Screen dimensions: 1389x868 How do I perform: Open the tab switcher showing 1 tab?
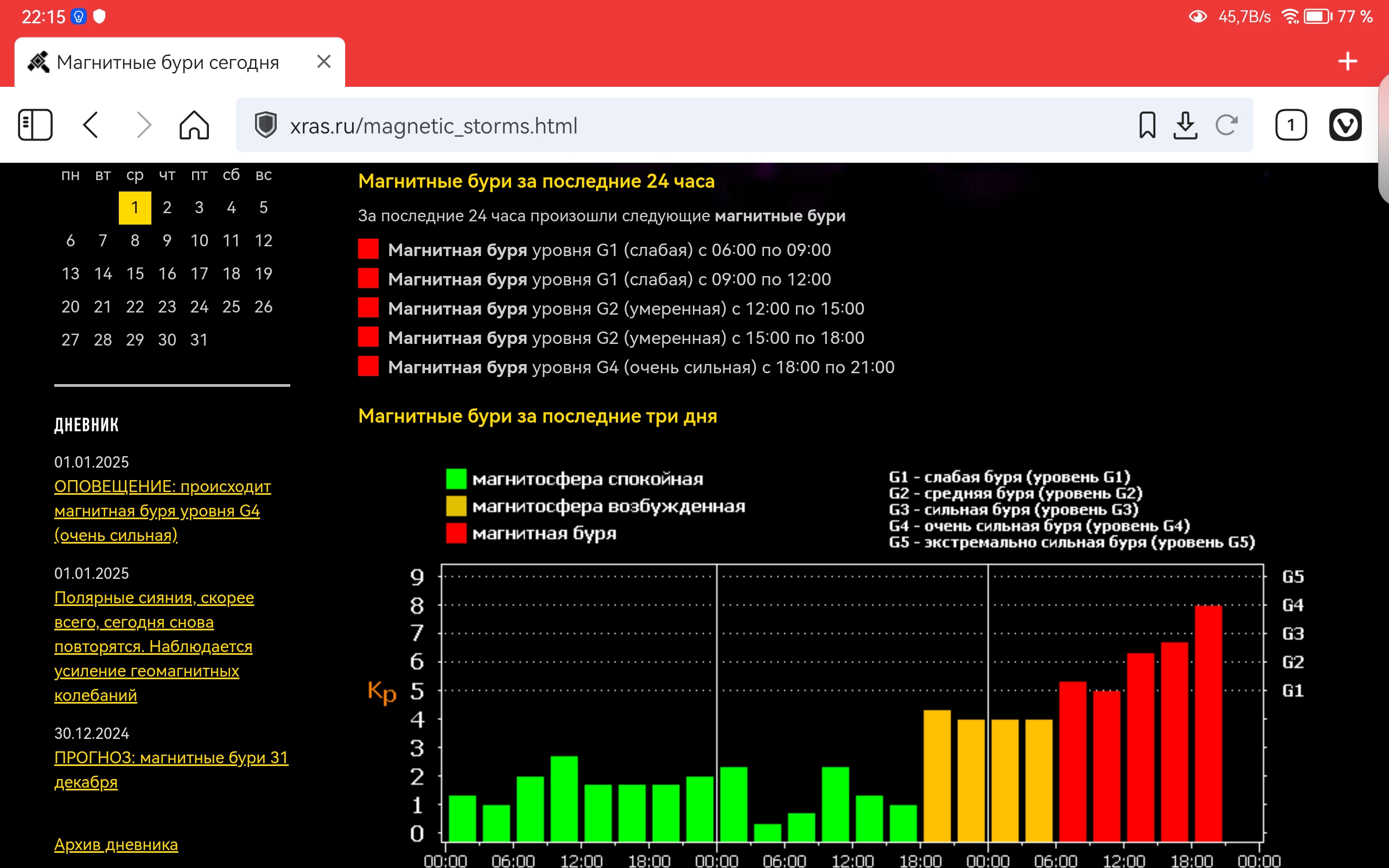[1291, 125]
